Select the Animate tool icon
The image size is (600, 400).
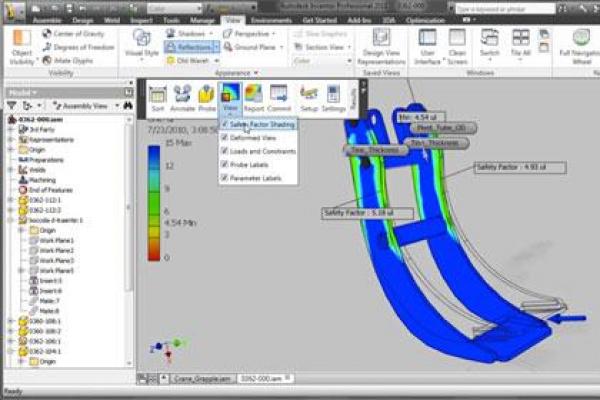pyautogui.click(x=182, y=96)
